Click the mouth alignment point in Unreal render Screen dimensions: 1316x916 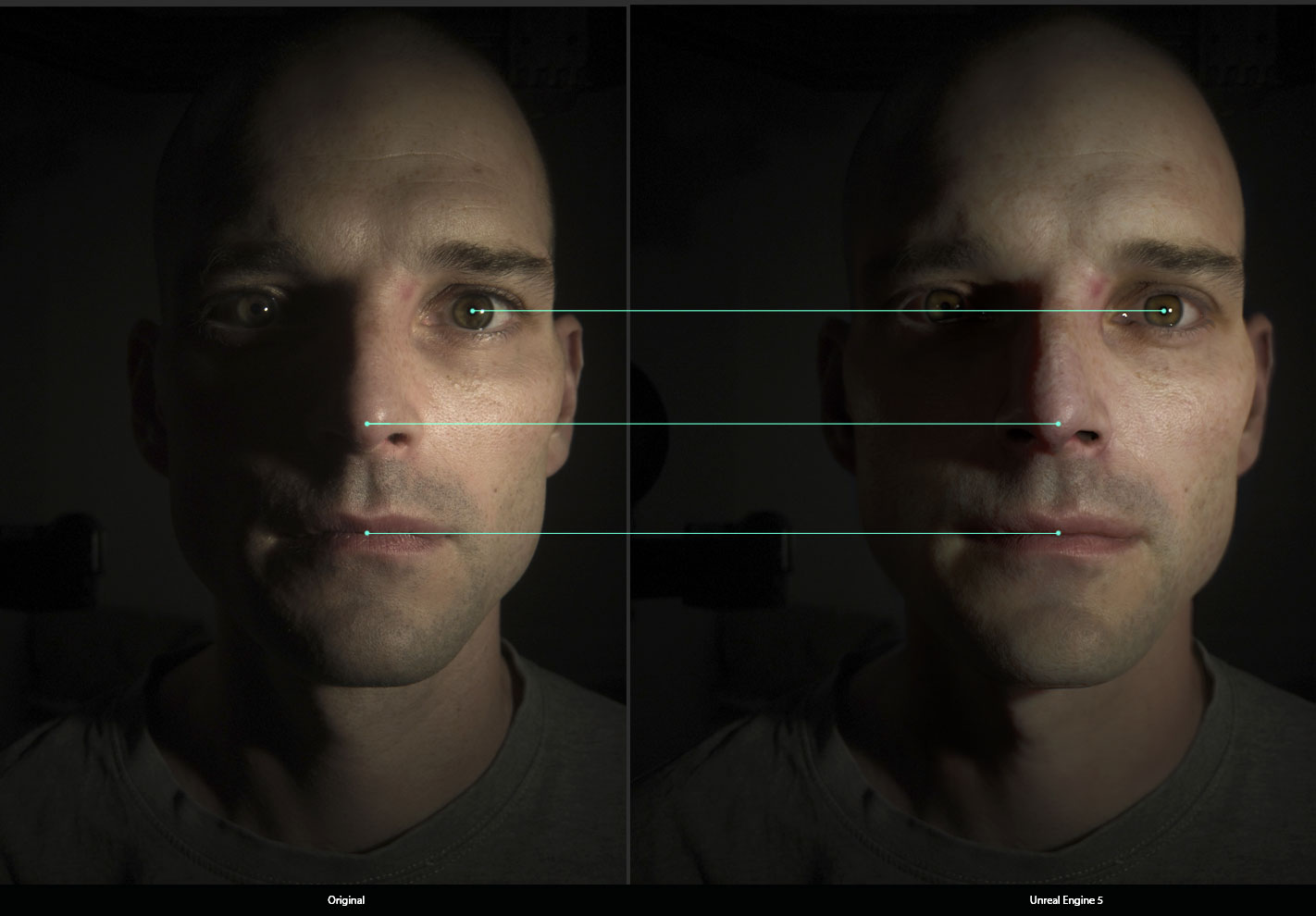pos(1059,533)
